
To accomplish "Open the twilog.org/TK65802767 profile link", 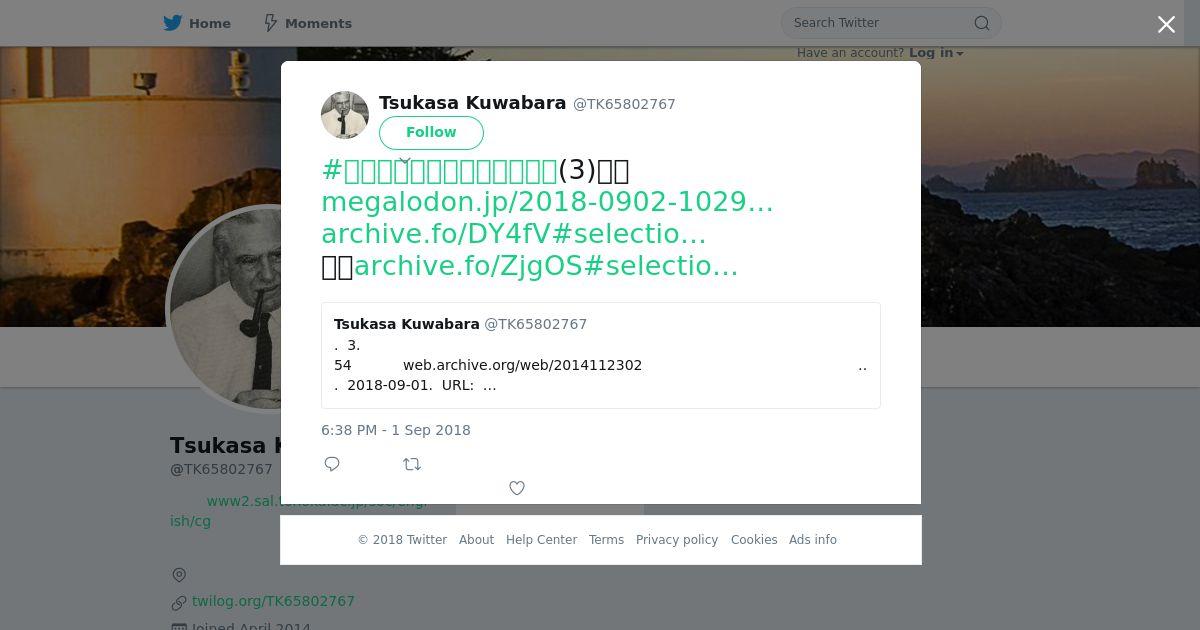I will pyautogui.click(x=273, y=601).
